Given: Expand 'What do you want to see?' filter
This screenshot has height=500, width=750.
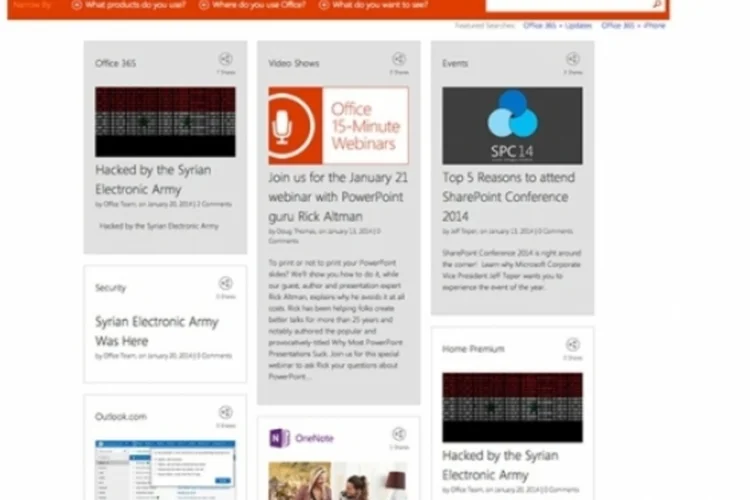Looking at the screenshot, I should [x=374, y=5].
